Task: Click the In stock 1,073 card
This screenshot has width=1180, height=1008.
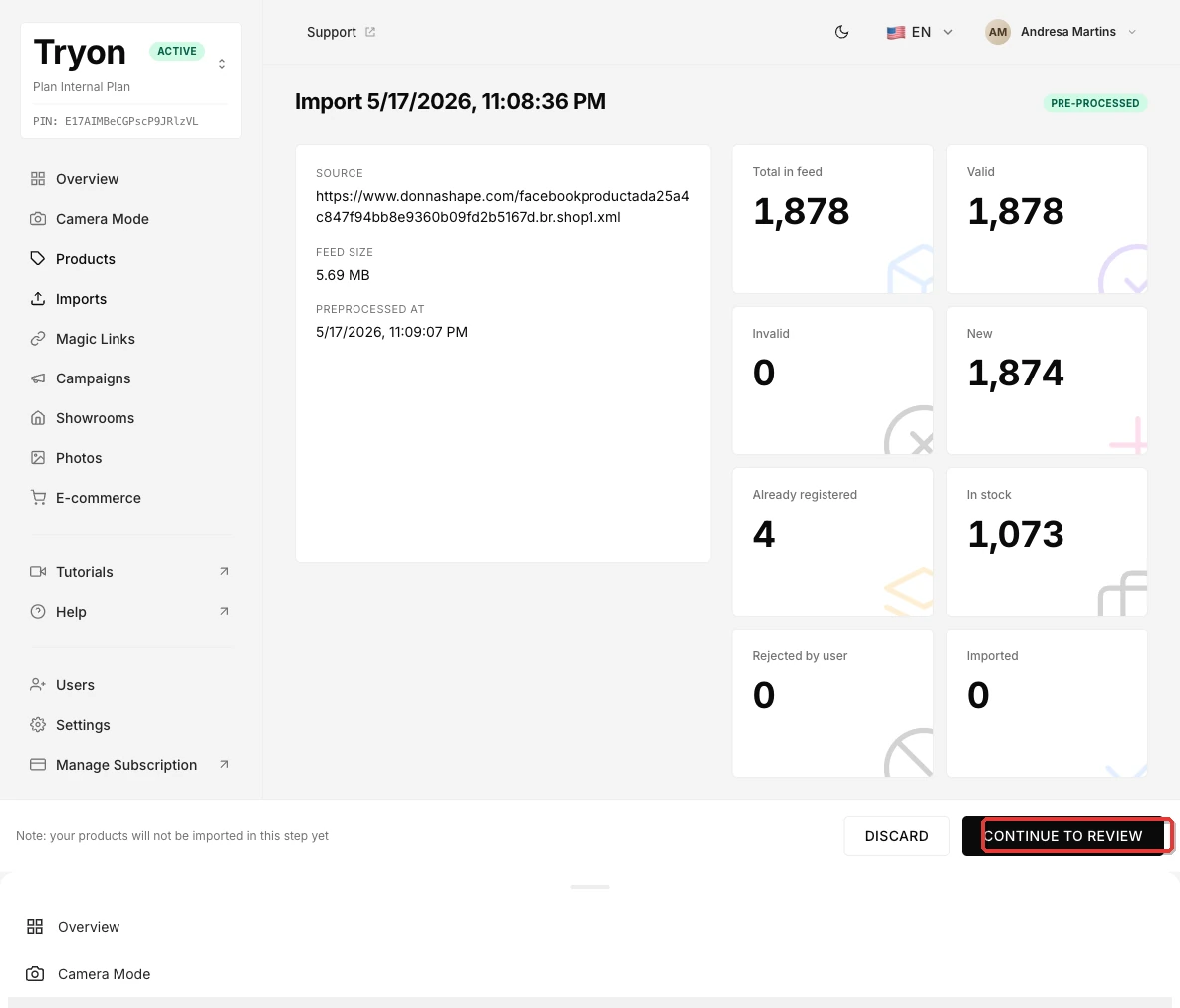Action: point(1046,542)
